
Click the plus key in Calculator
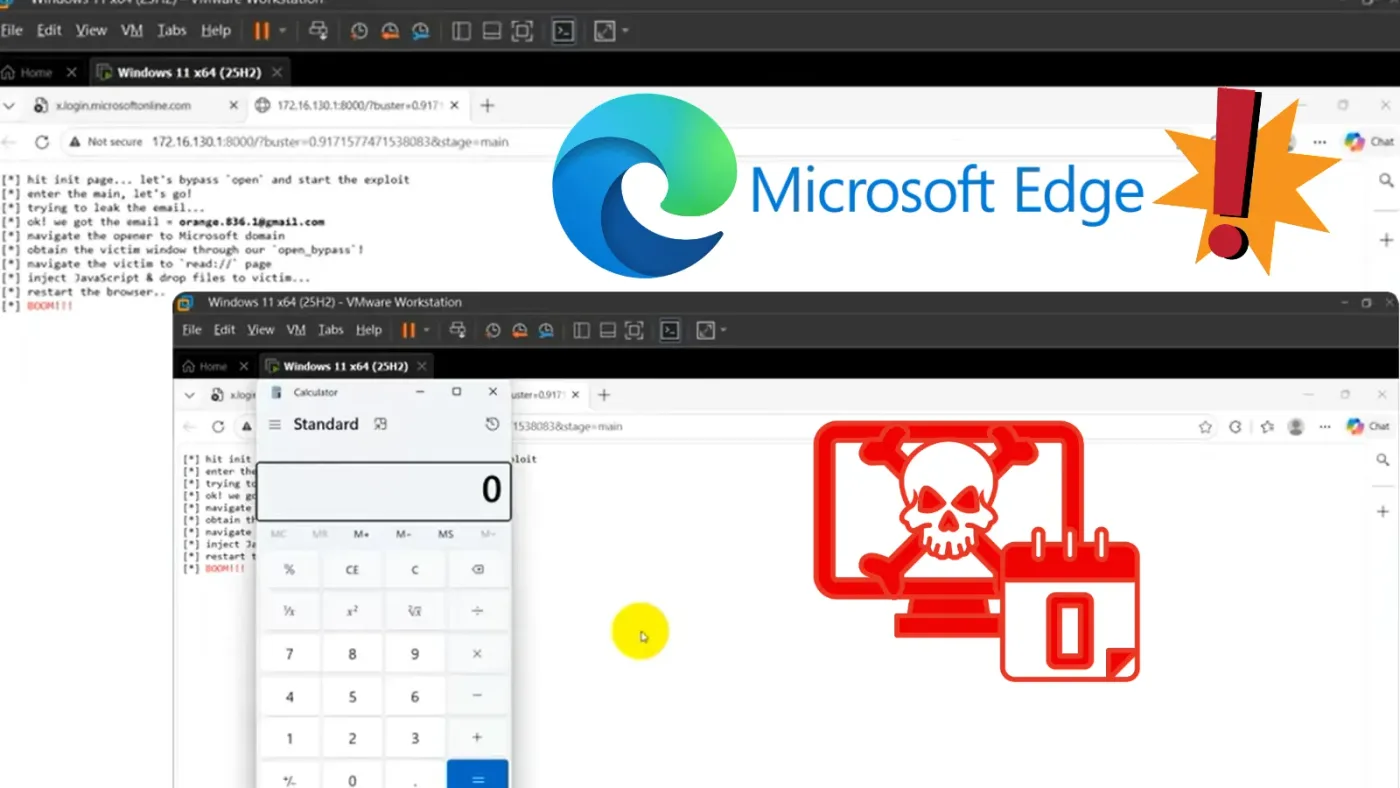pos(477,738)
